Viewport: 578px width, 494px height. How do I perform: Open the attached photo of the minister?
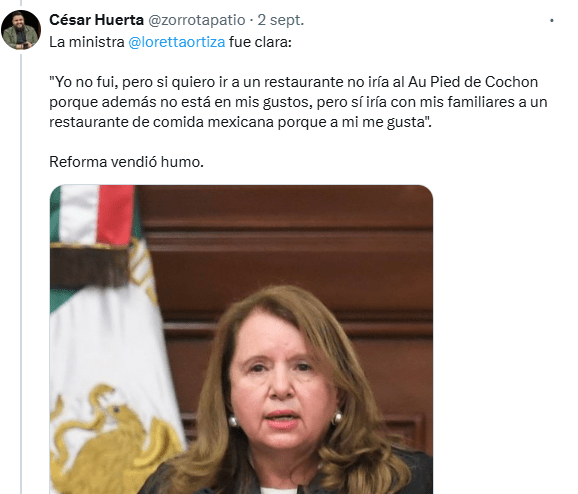coord(241,339)
